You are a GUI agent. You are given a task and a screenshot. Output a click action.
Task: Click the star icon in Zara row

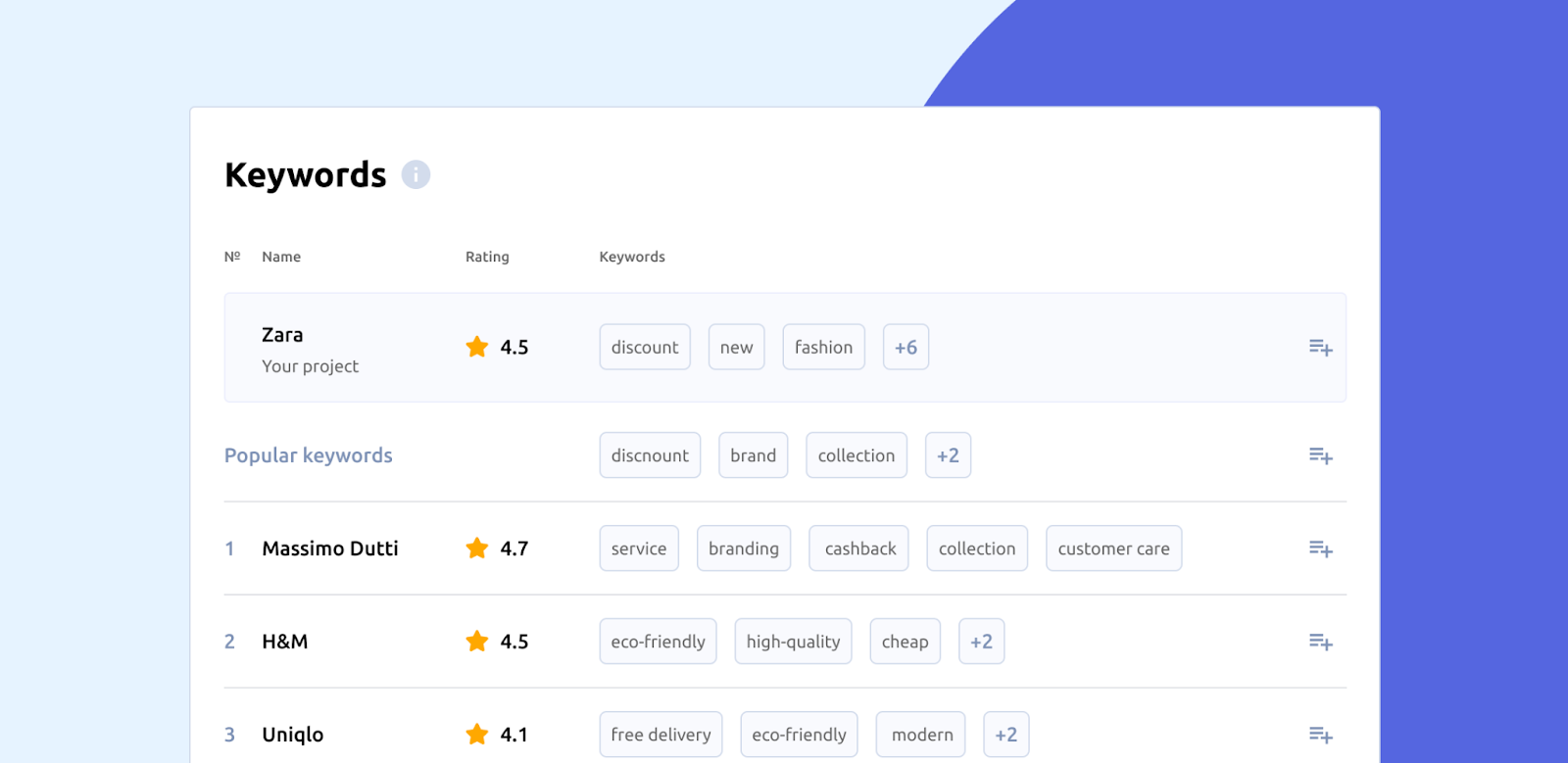pos(477,347)
